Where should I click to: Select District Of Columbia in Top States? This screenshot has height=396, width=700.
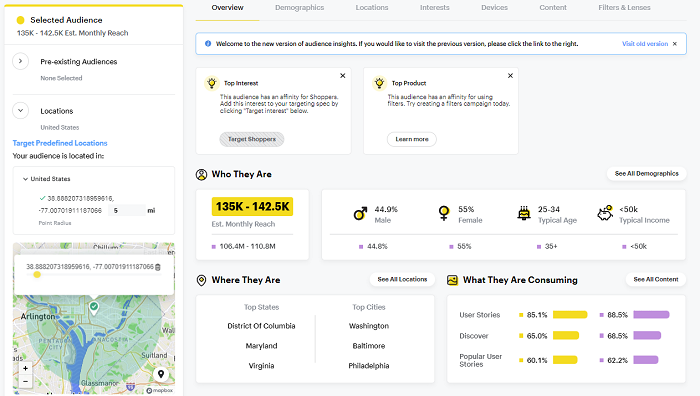click(x=261, y=326)
